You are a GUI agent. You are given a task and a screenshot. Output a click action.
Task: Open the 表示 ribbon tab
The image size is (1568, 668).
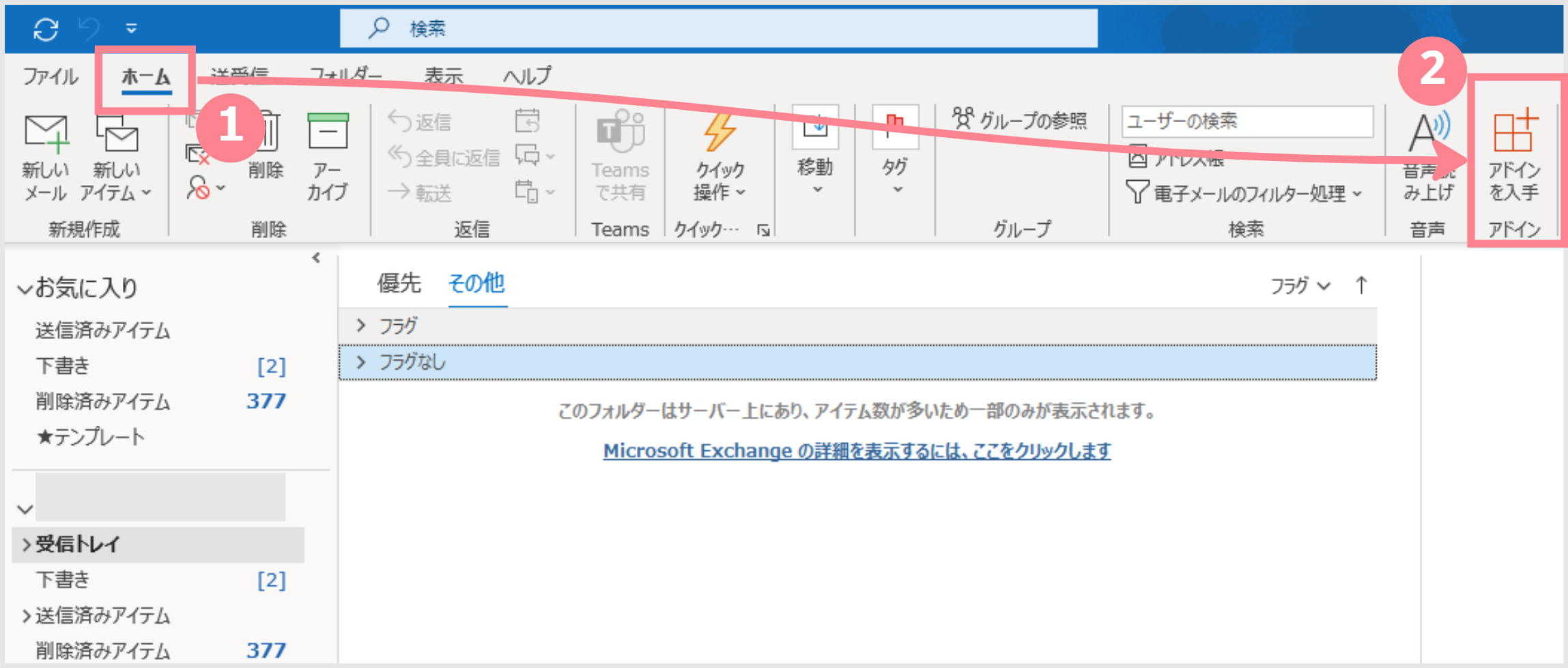point(444,76)
